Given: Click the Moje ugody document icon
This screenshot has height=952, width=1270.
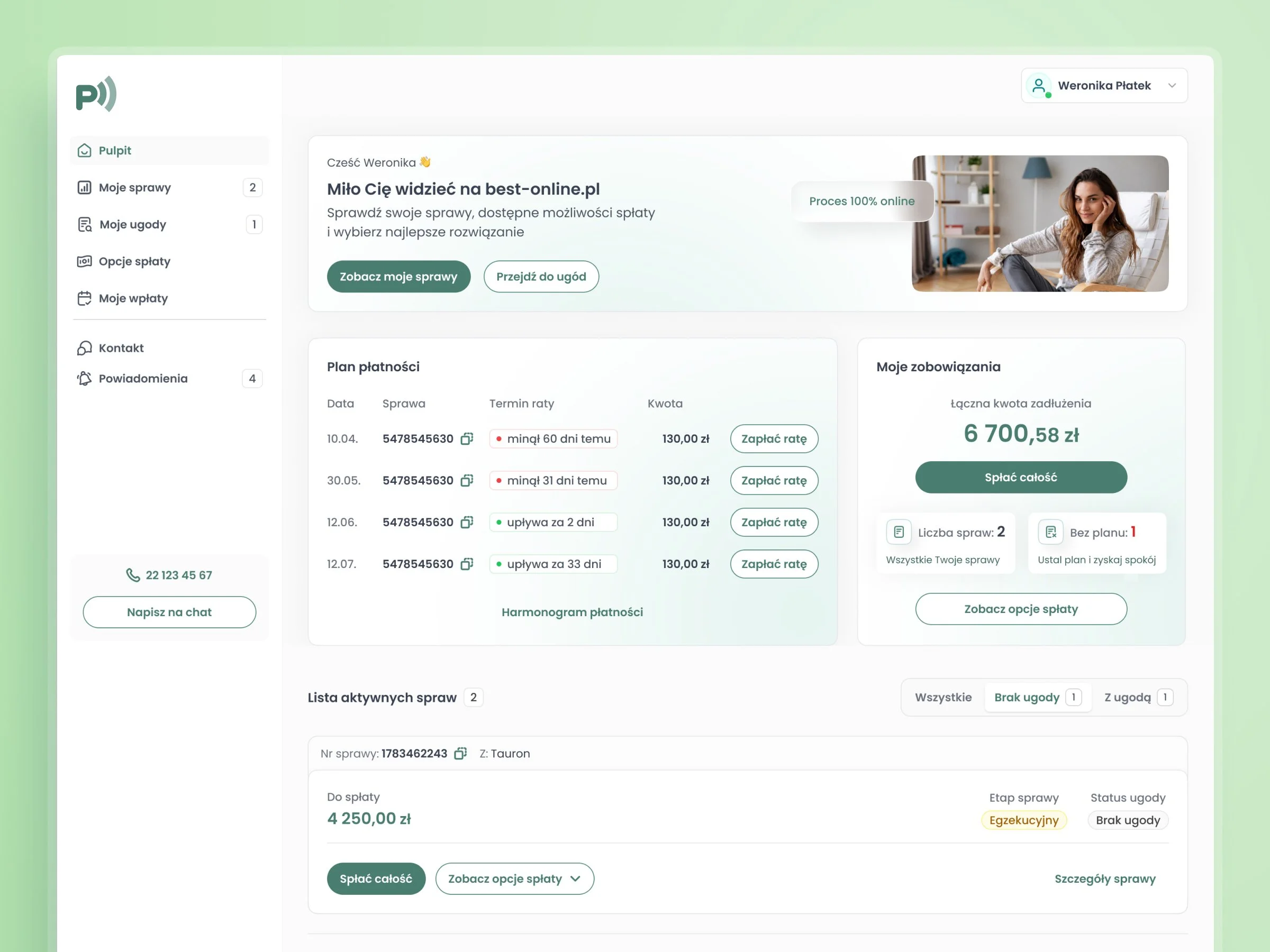Looking at the screenshot, I should [x=84, y=224].
